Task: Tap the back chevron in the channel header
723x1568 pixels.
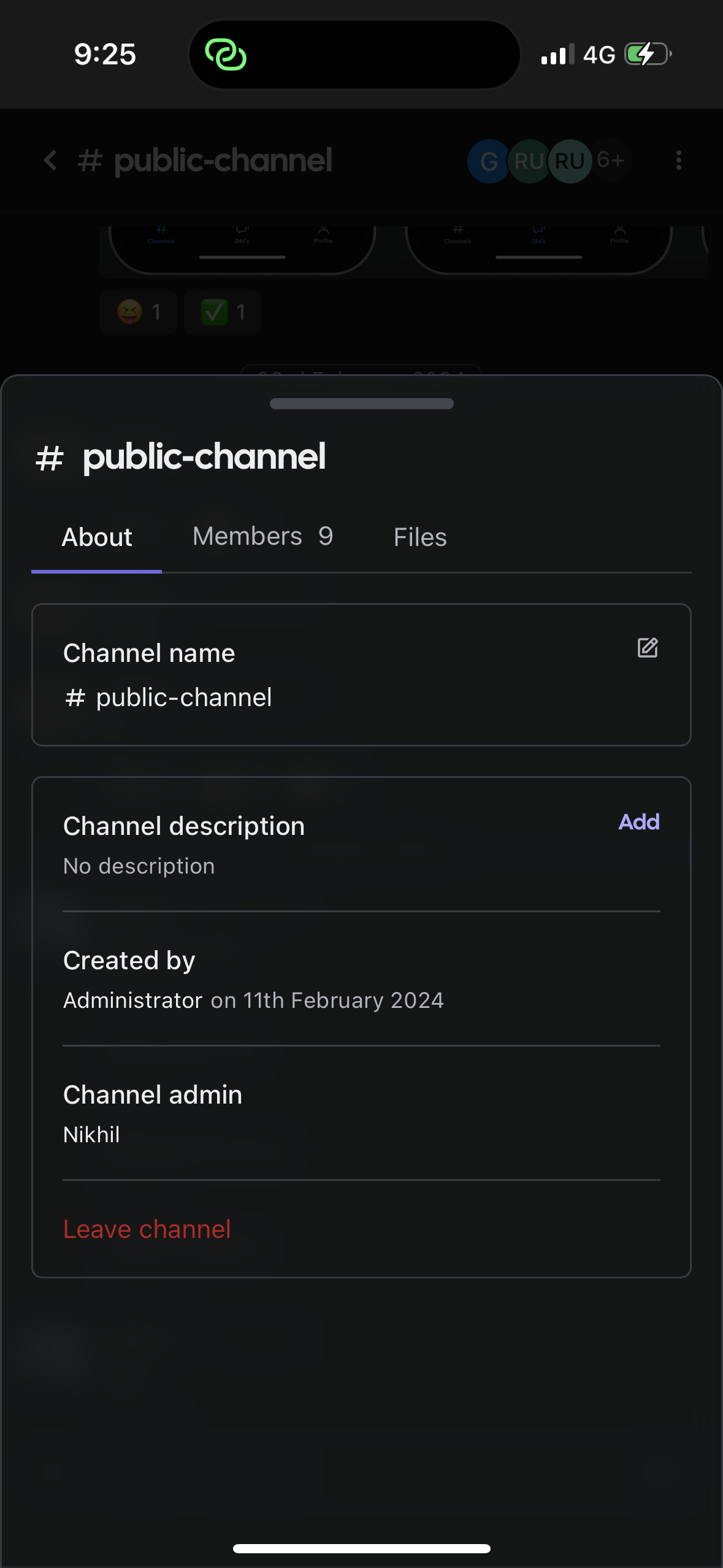Action: [x=51, y=161]
